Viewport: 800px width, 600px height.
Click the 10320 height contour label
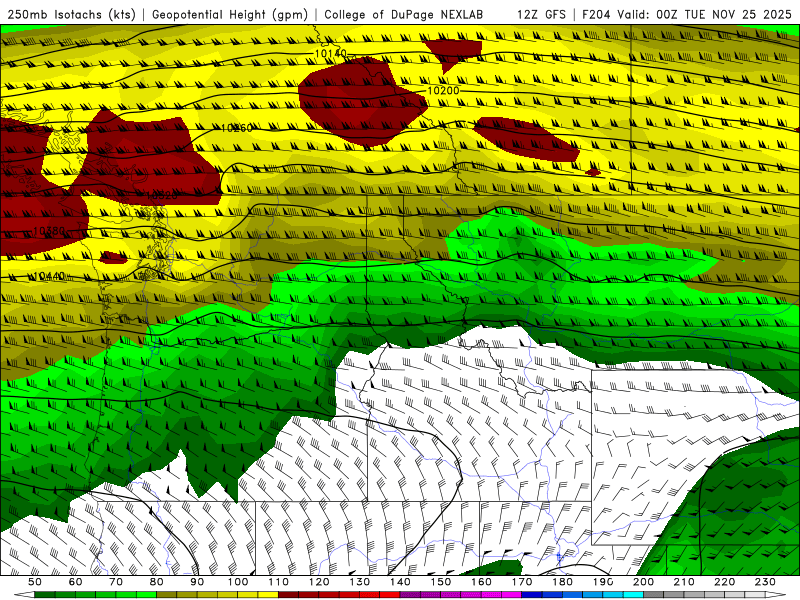pyautogui.click(x=162, y=195)
